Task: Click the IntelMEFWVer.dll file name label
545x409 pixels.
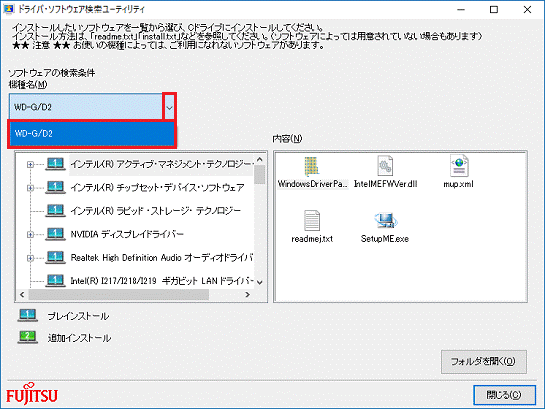Action: point(385,184)
